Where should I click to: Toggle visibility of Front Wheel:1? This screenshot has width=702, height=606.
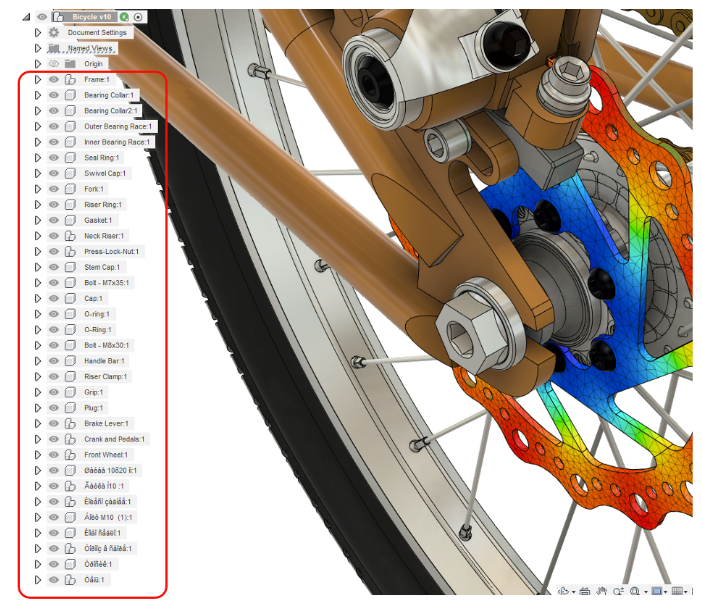point(54,455)
